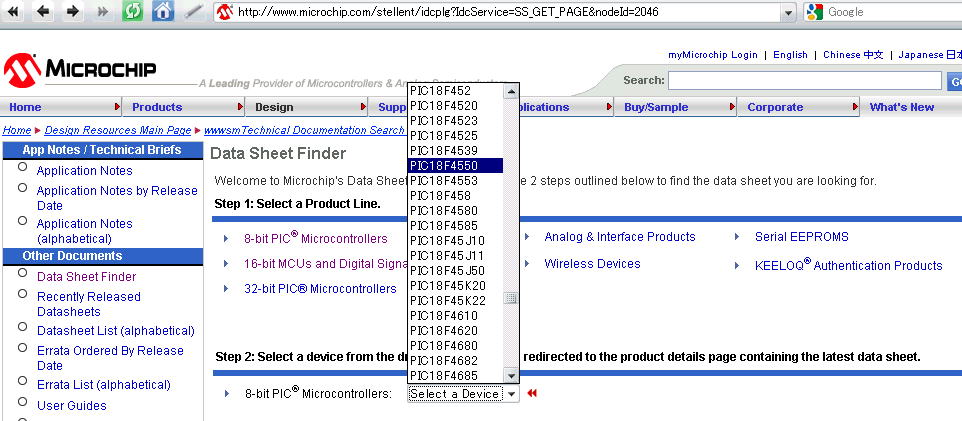962x421 pixels.
Task: Pick PIC18F4610 from the list
Action: coord(455,315)
